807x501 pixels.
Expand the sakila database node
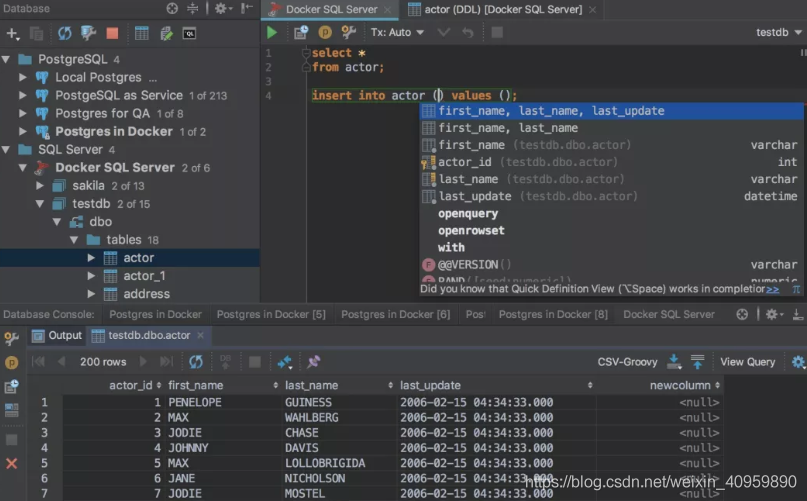click(x=40, y=186)
